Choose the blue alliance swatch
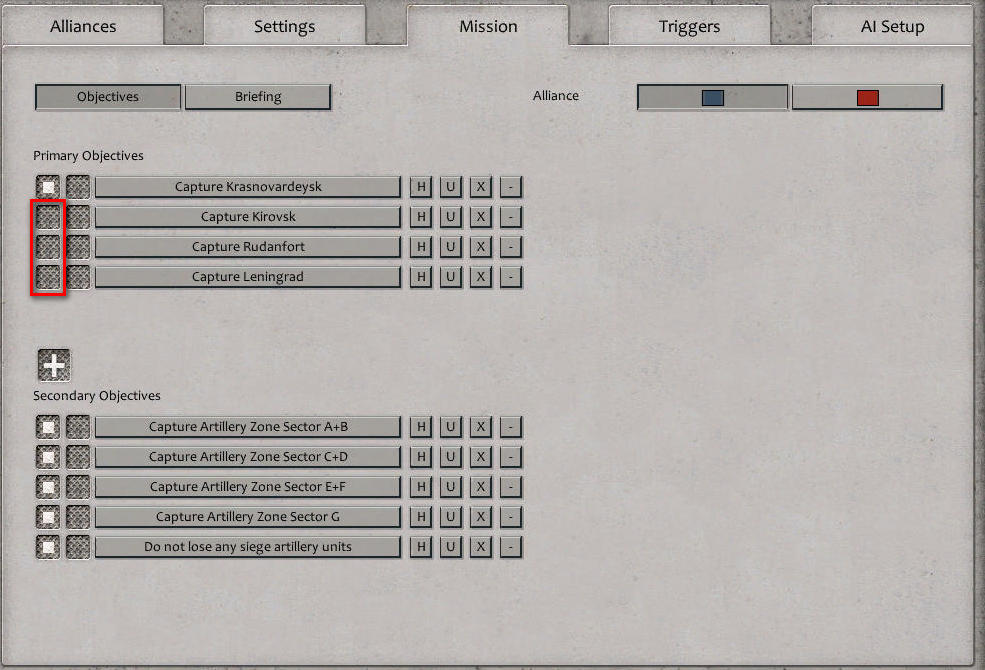 [712, 97]
